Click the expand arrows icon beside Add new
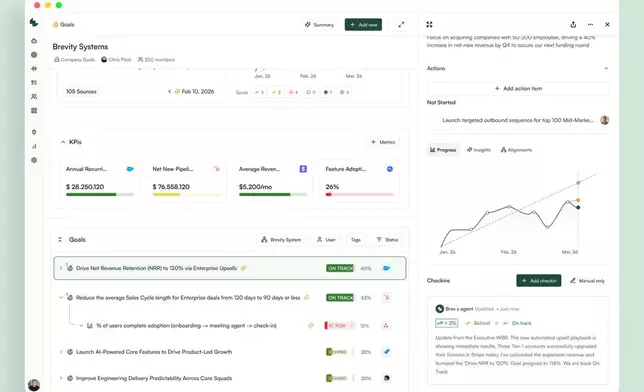 tap(401, 25)
